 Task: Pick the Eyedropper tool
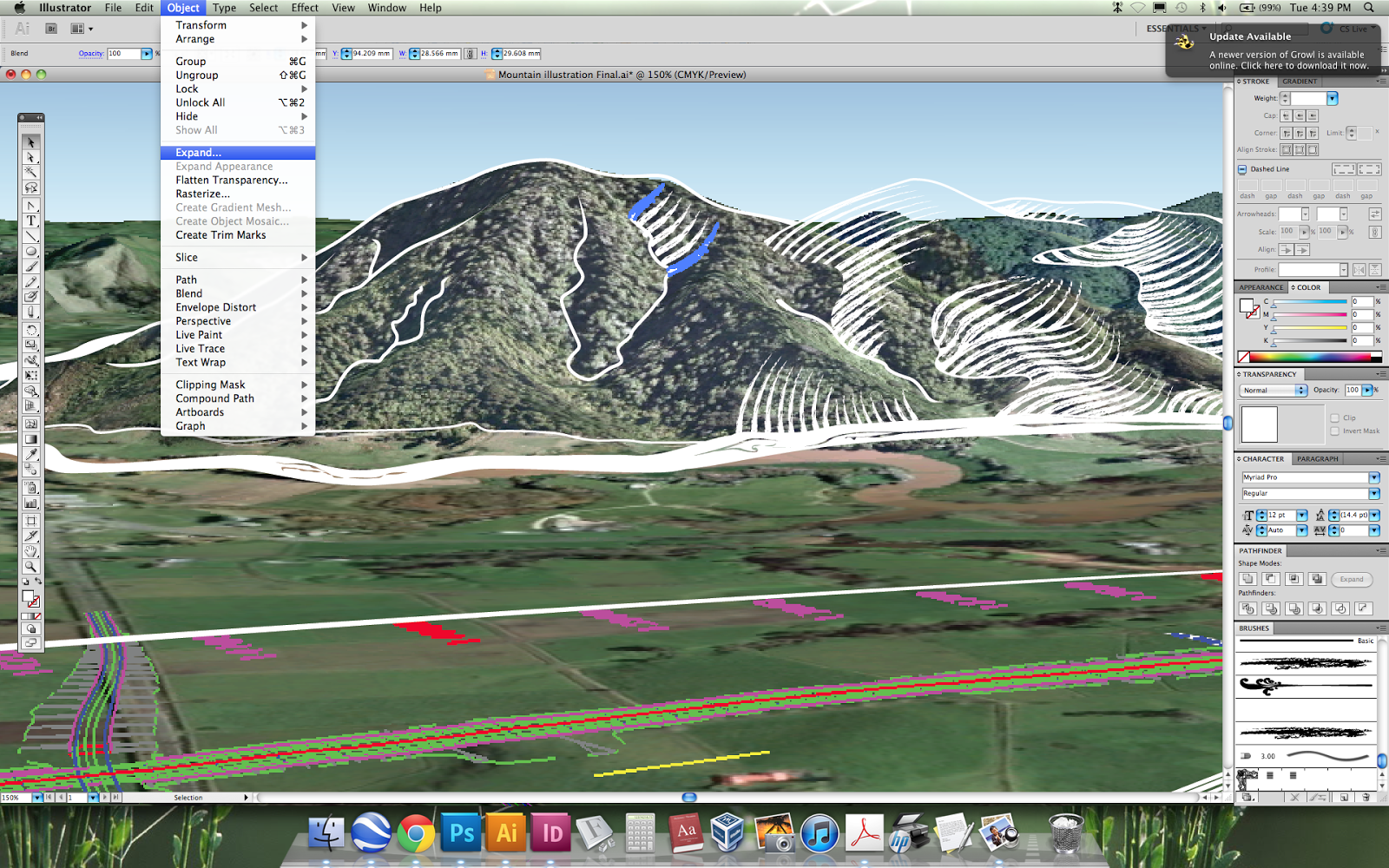pyautogui.click(x=31, y=454)
